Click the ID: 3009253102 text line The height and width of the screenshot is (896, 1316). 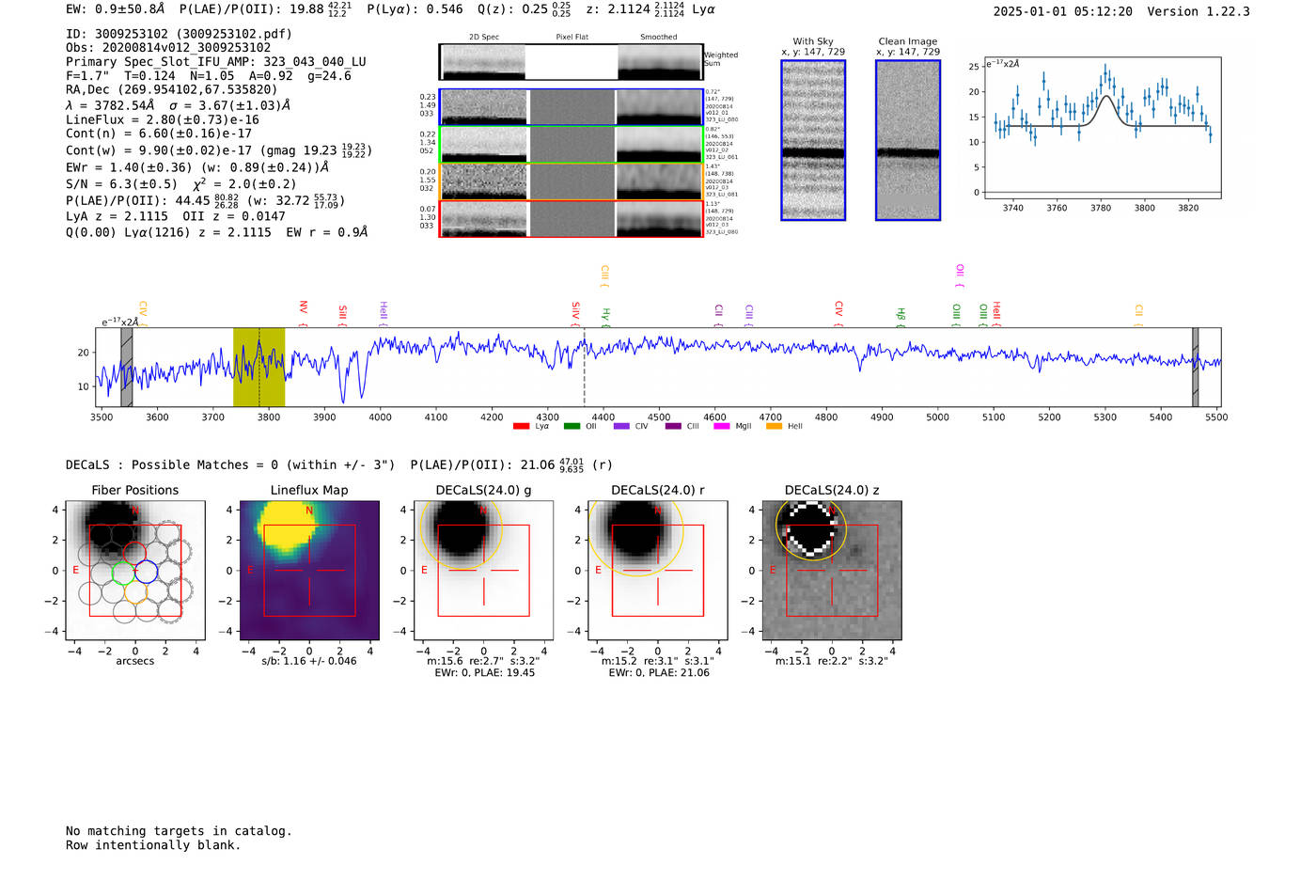[x=179, y=34]
